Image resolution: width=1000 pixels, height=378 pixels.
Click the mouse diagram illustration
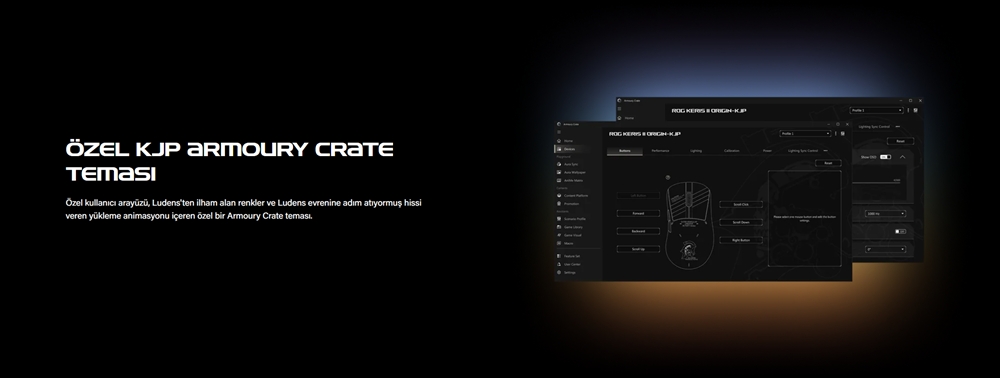[x=690, y=225]
